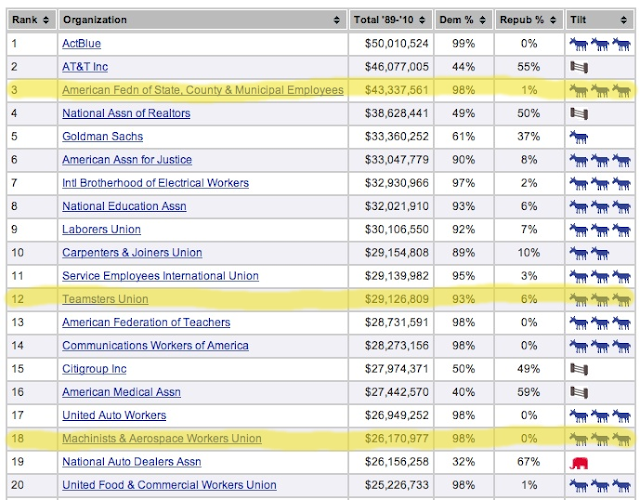Click donkey icons in Laborers Union row
This screenshot has width=640, height=500.
pyautogui.click(x=600, y=230)
